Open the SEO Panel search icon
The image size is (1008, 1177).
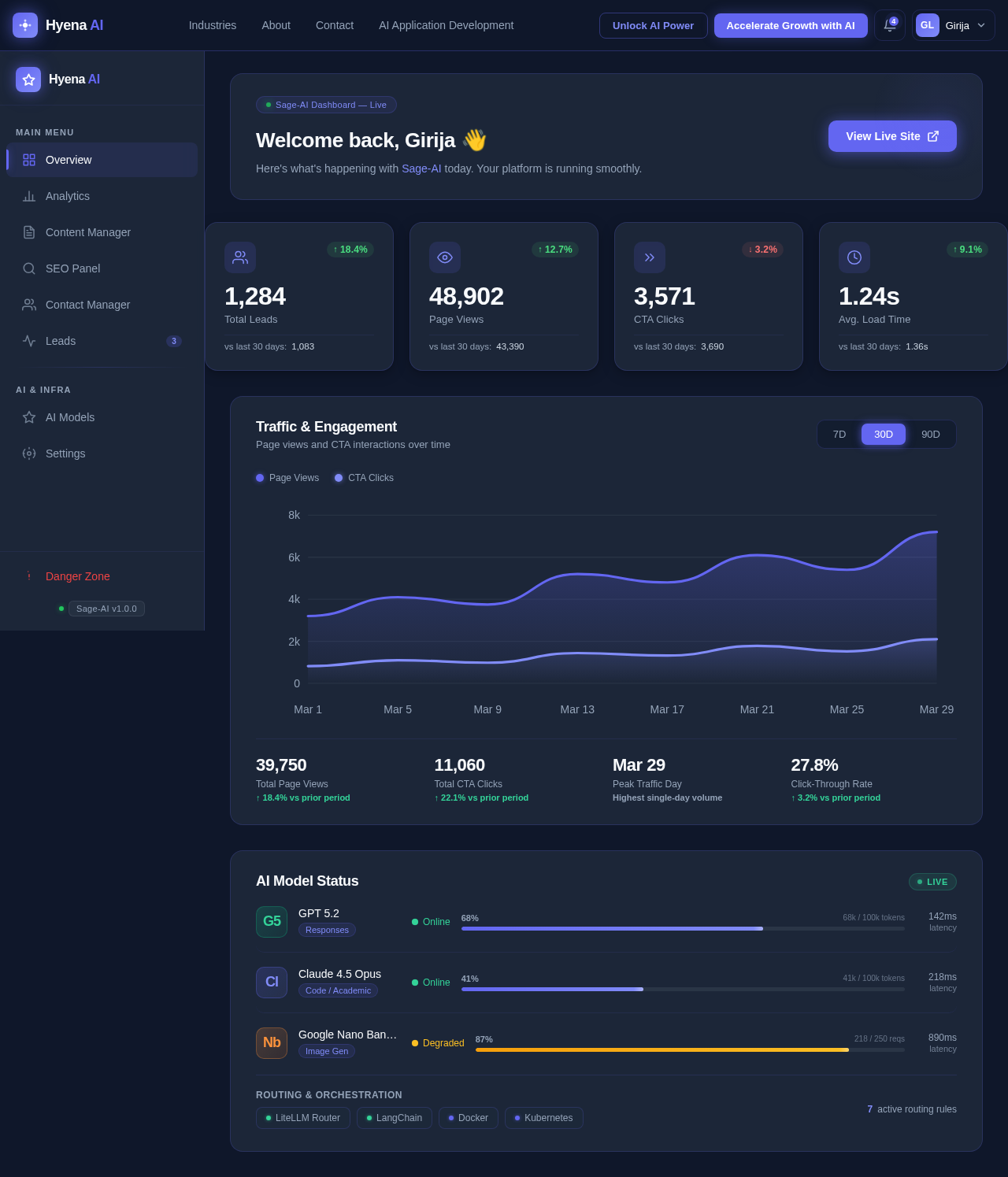pyautogui.click(x=29, y=268)
